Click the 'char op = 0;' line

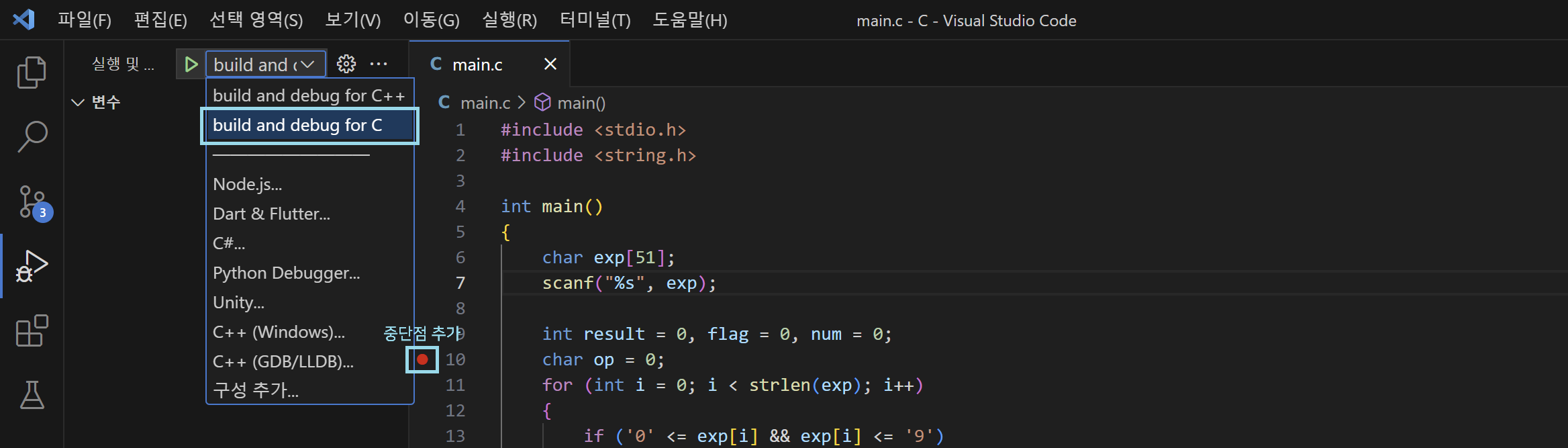(603, 359)
